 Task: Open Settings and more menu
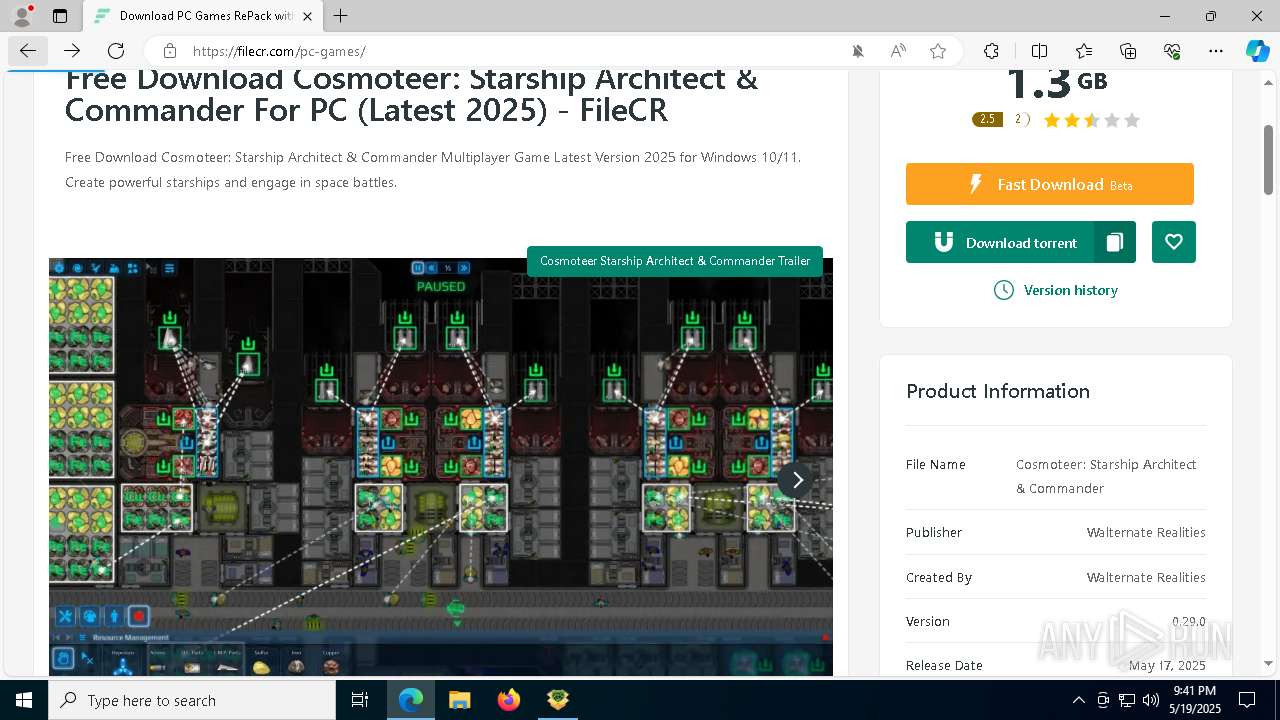tap(1216, 51)
